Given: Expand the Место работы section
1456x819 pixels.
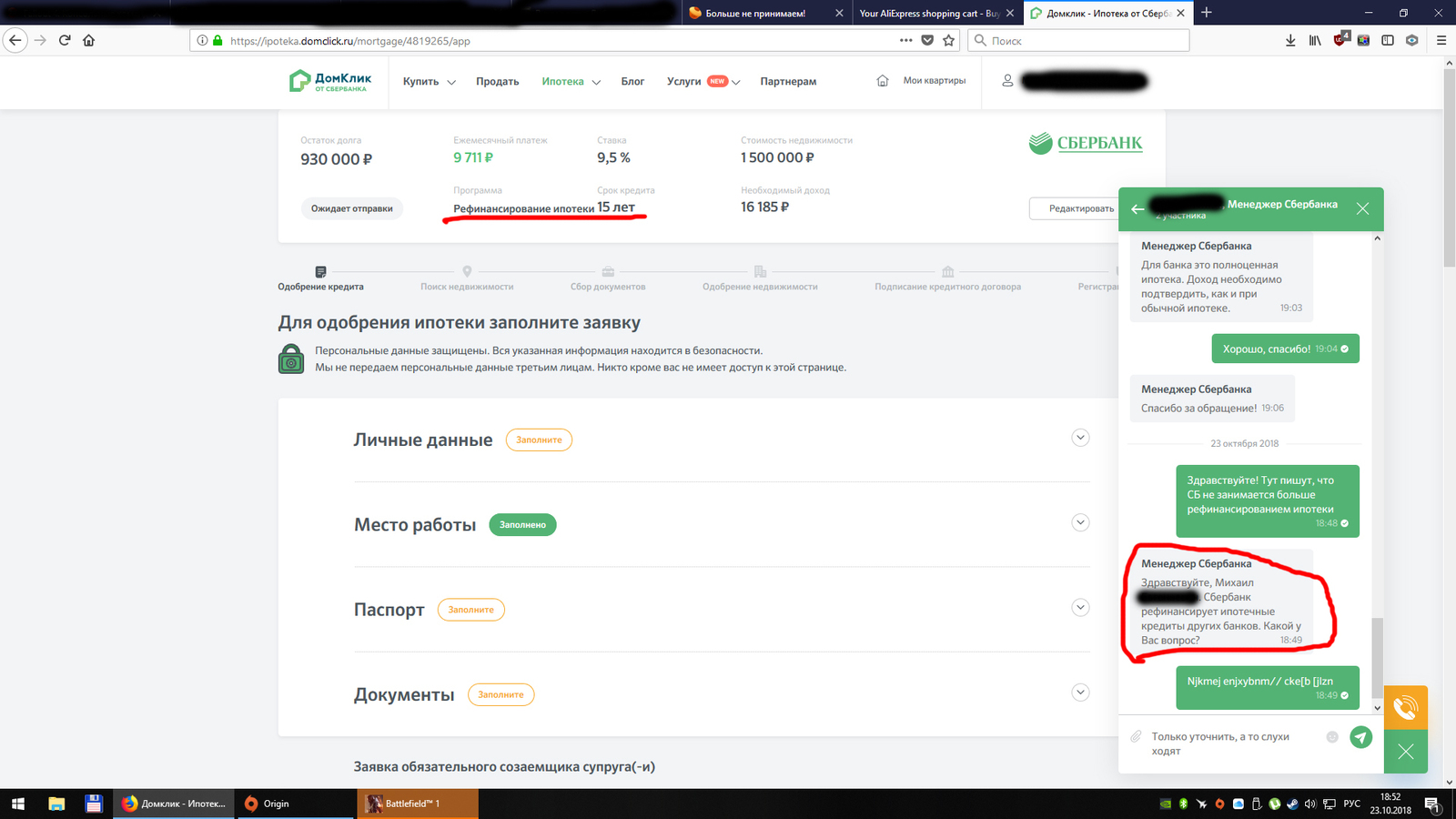Looking at the screenshot, I should (1080, 522).
